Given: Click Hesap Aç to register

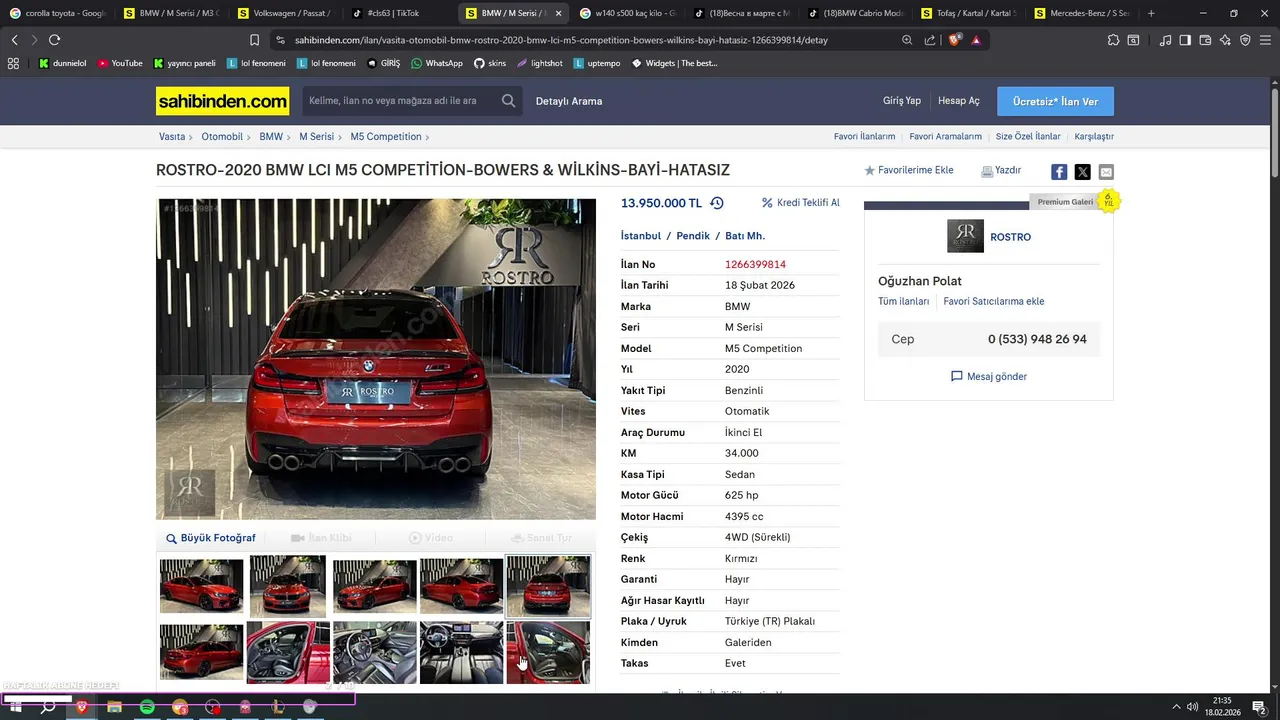Looking at the screenshot, I should coord(959,101).
